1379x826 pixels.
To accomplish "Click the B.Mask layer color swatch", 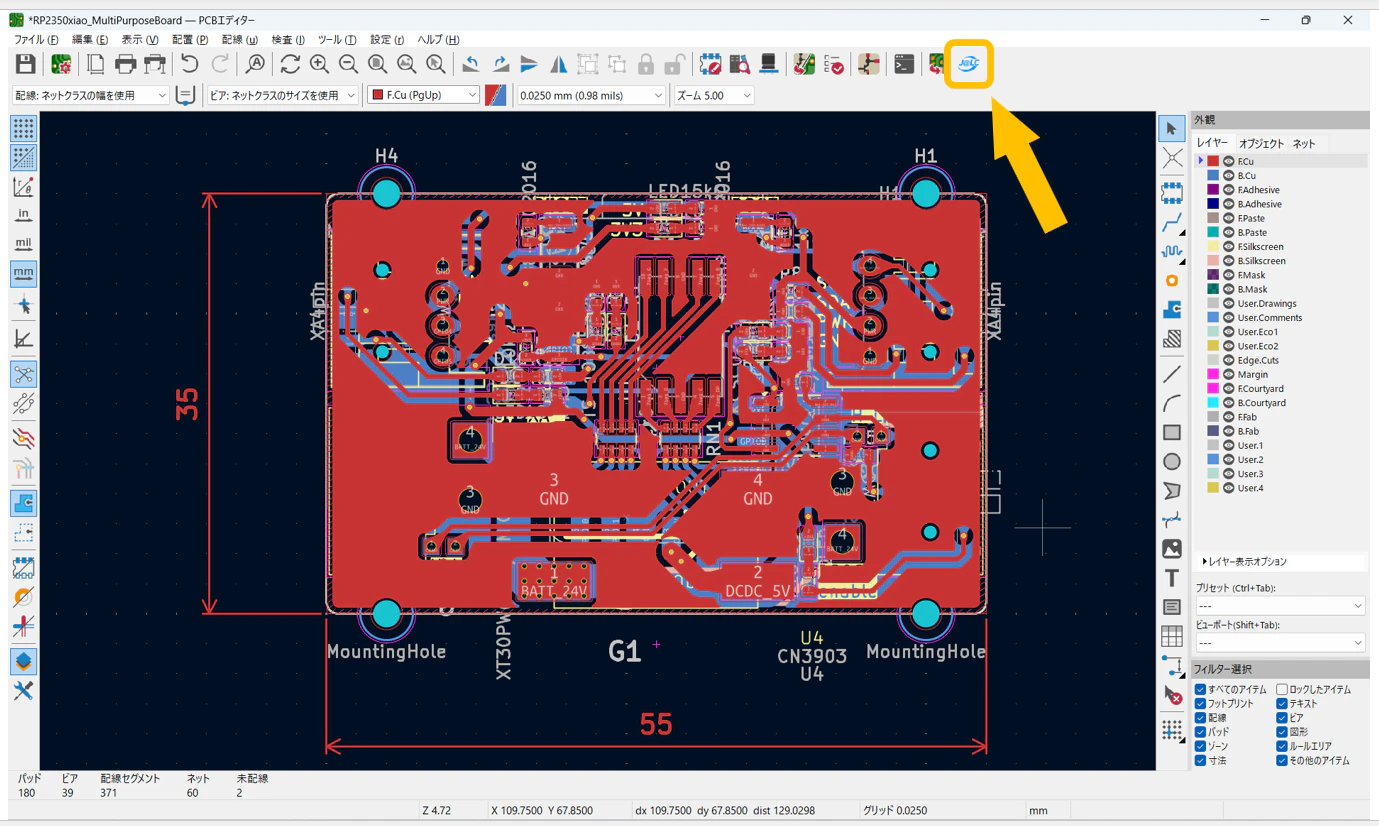I will (x=1213, y=289).
